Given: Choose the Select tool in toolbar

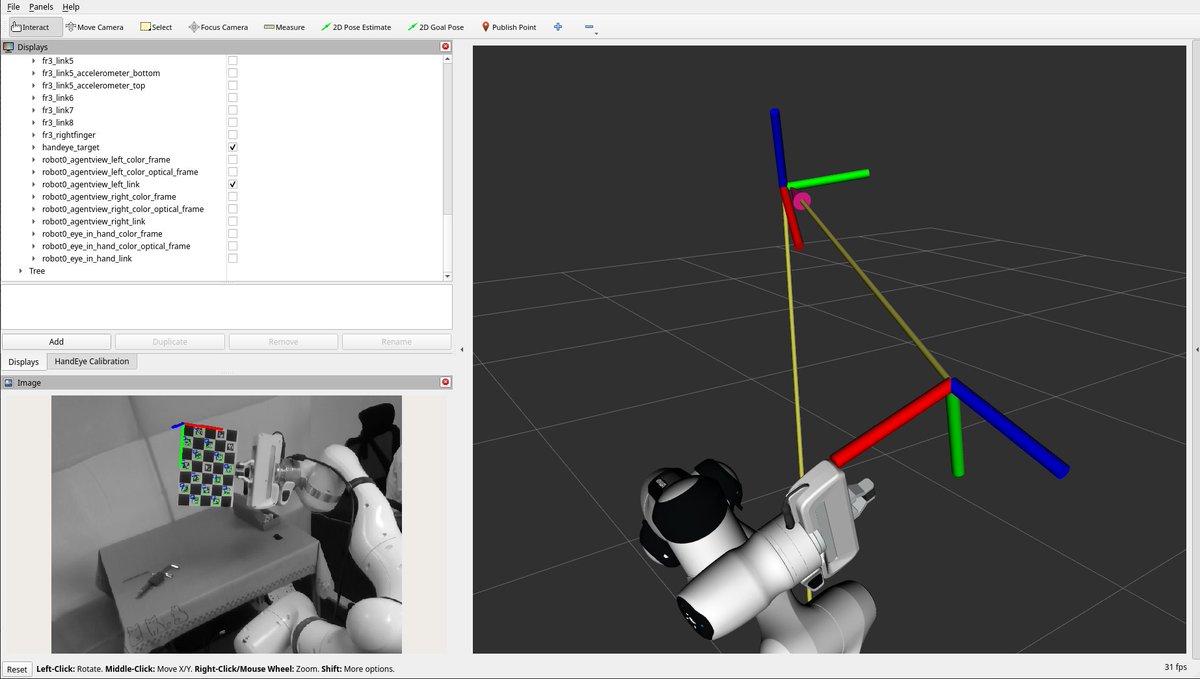Looking at the screenshot, I should click(156, 27).
